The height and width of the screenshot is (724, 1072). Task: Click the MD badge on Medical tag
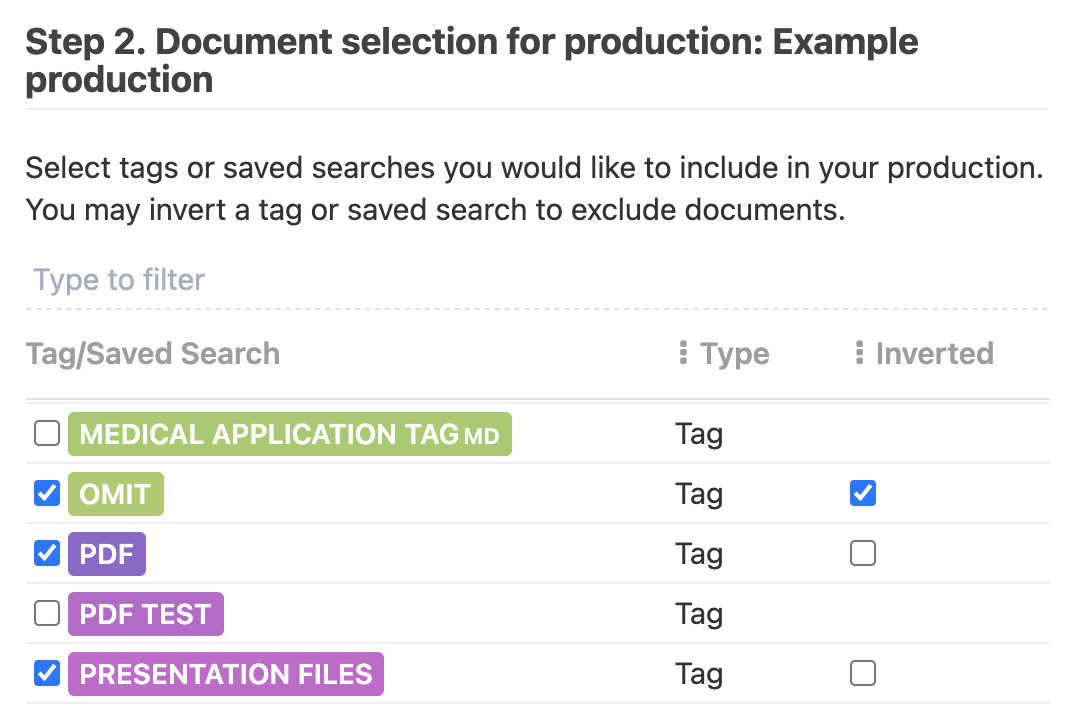(482, 436)
